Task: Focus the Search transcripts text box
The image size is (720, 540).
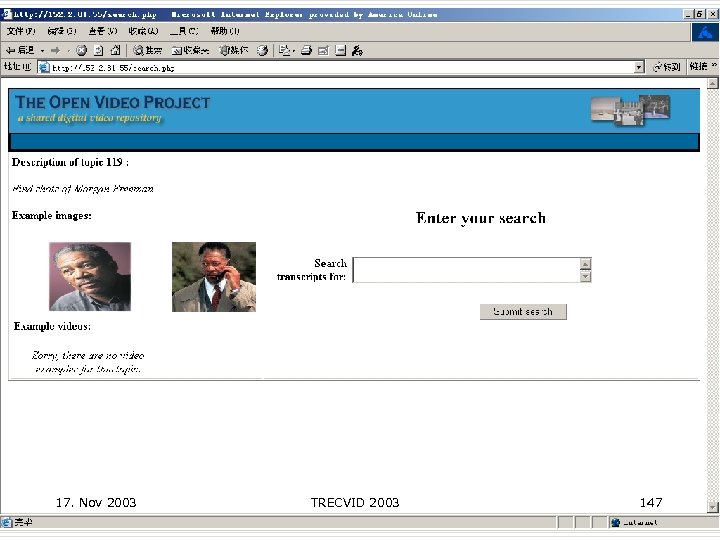Action: pos(467,270)
